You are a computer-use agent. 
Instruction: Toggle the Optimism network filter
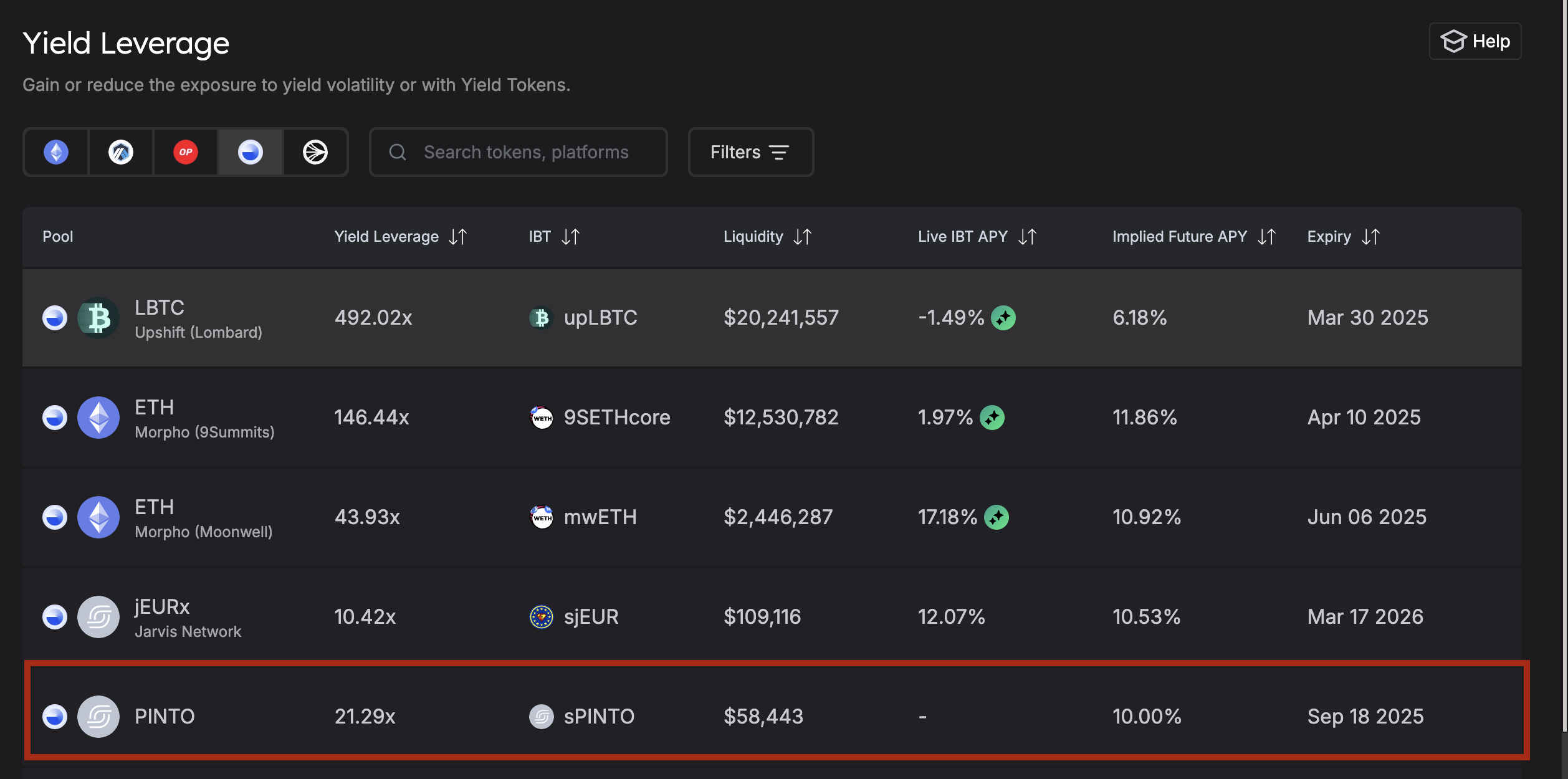click(186, 152)
